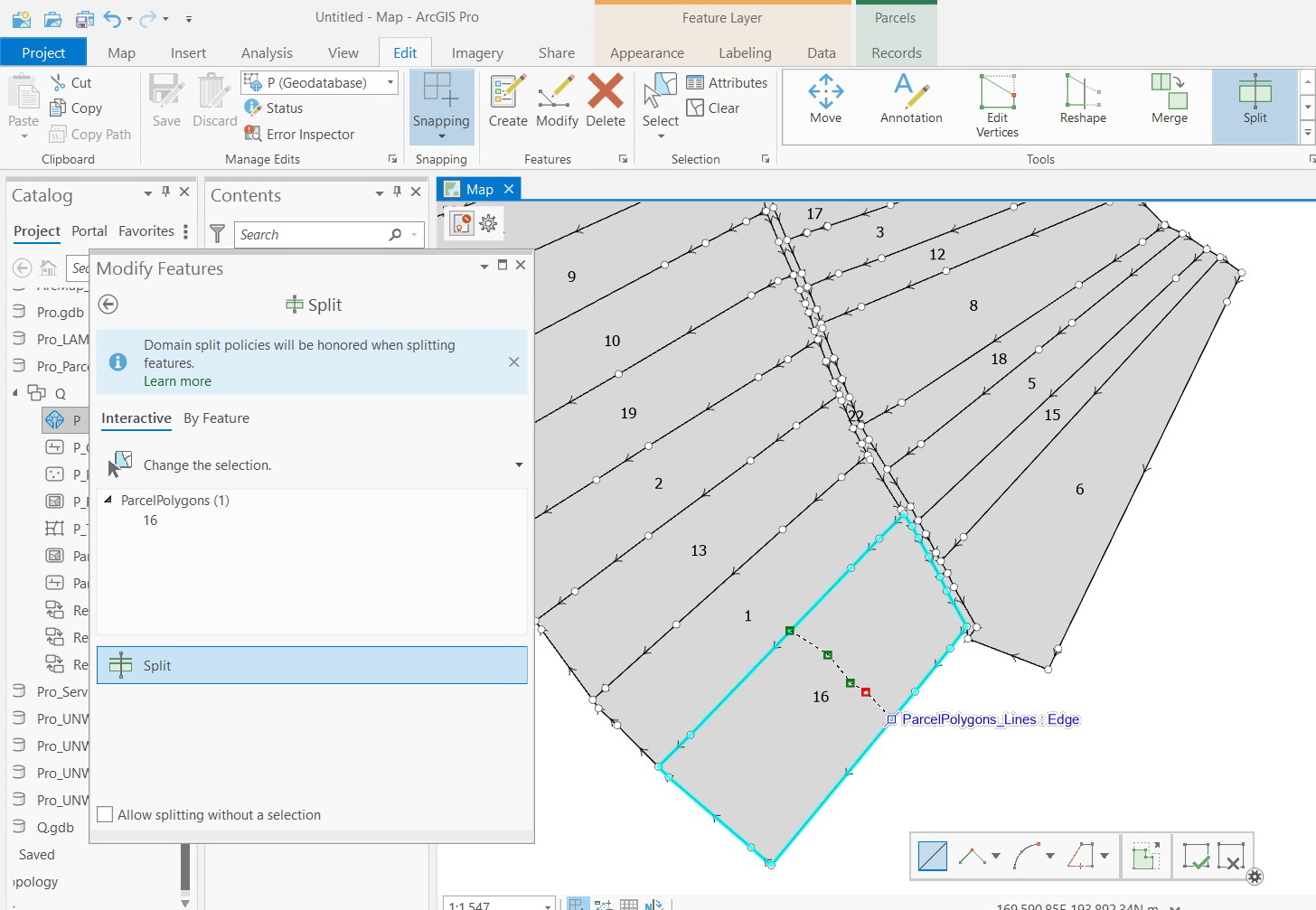Select the Cut tool in Clipboard
1316x910 pixels.
[x=70, y=82]
